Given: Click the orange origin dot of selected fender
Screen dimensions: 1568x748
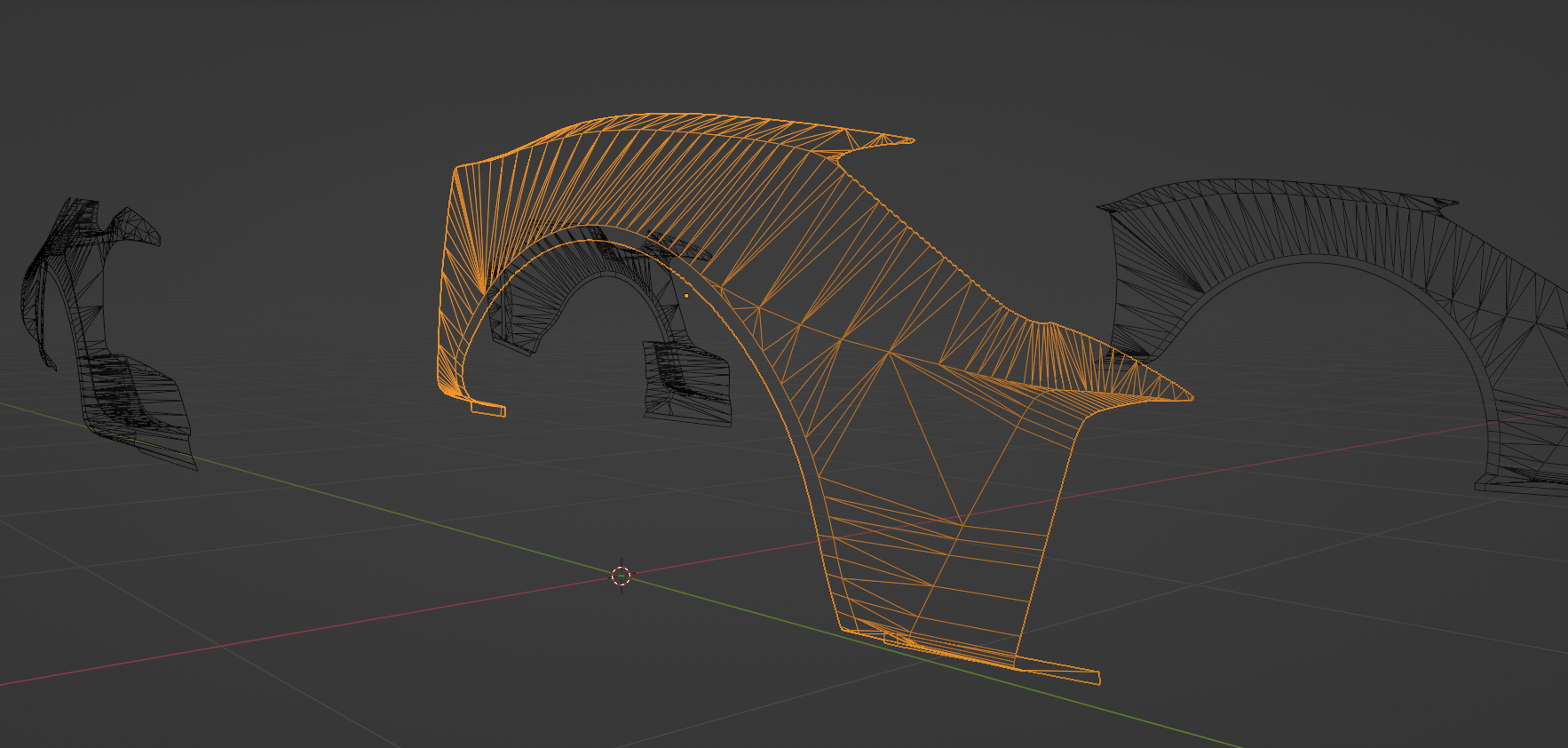Looking at the screenshot, I should point(686,296).
